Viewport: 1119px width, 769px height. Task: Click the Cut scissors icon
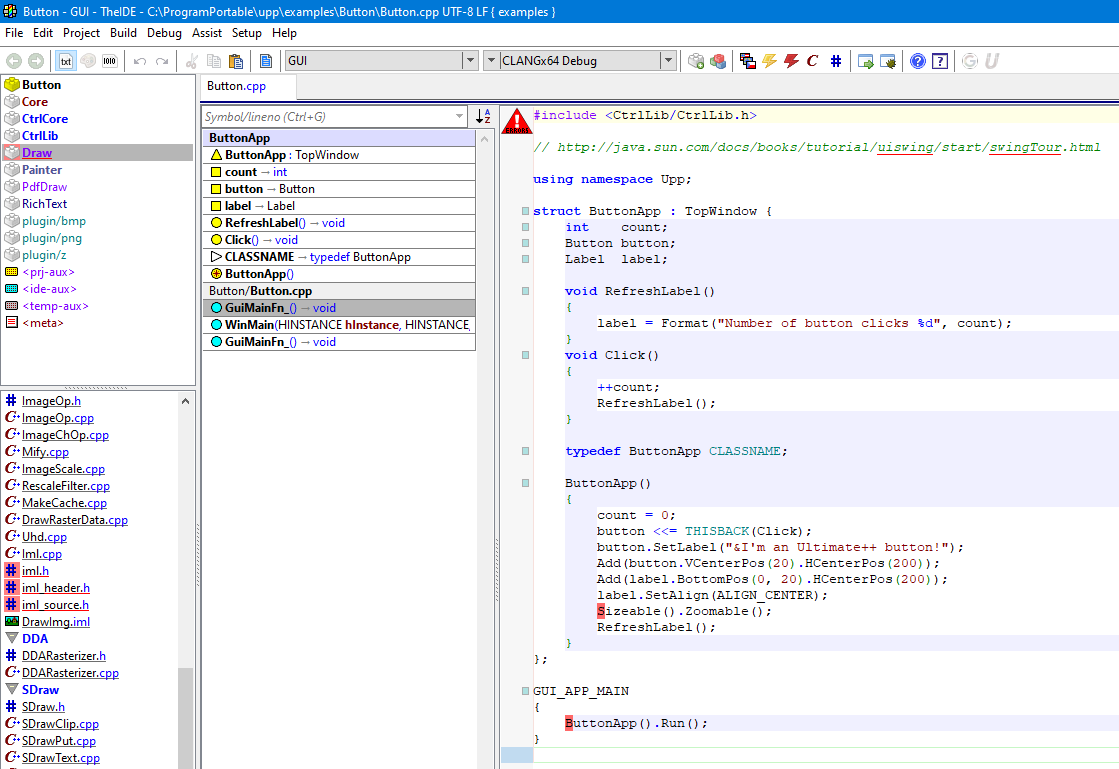point(191,61)
